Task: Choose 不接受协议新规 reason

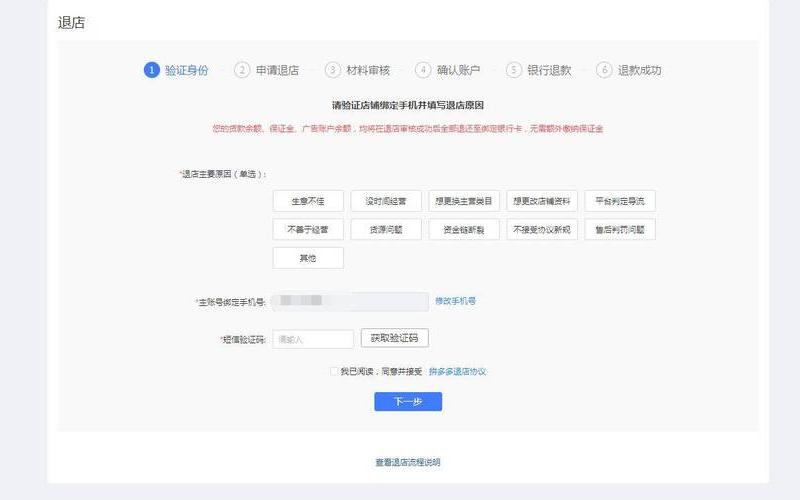Action: tap(542, 230)
